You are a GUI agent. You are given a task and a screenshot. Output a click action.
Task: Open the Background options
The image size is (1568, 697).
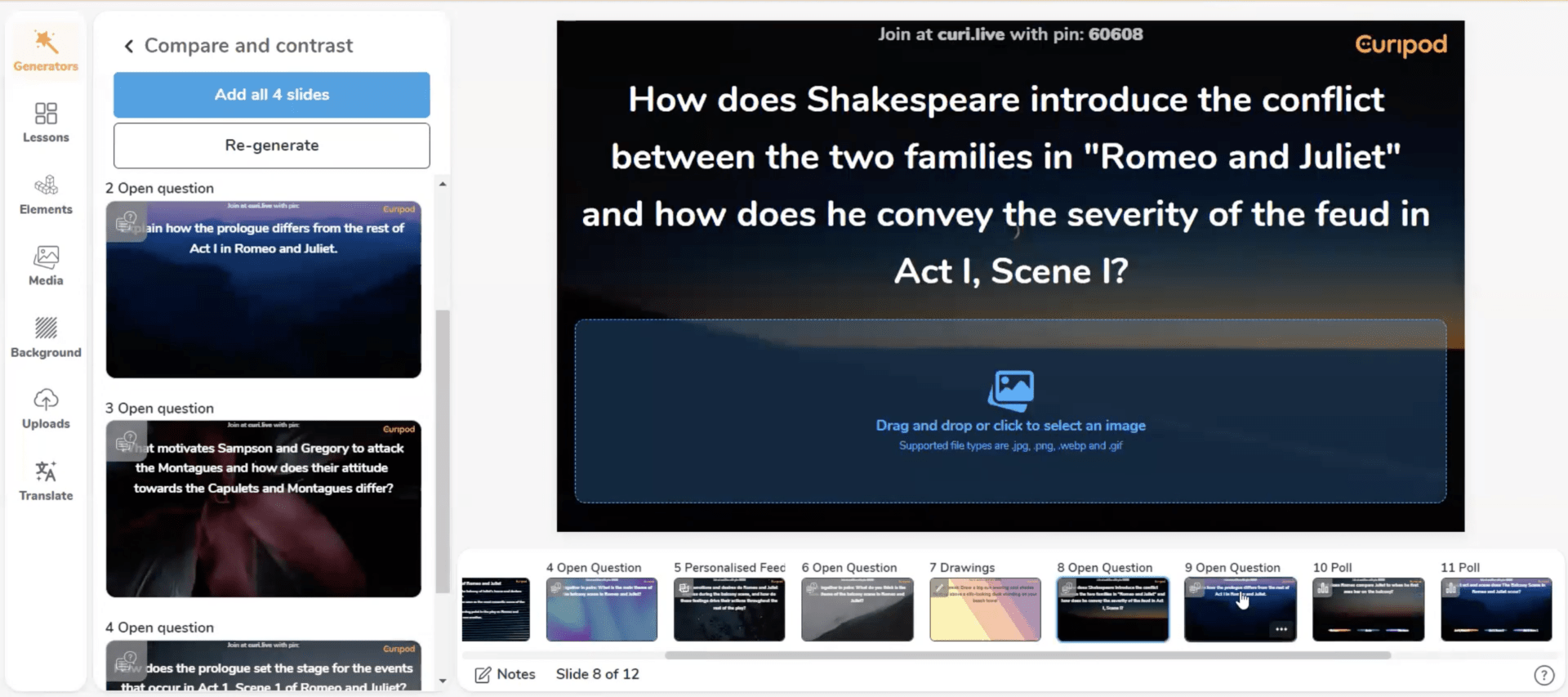click(x=46, y=337)
